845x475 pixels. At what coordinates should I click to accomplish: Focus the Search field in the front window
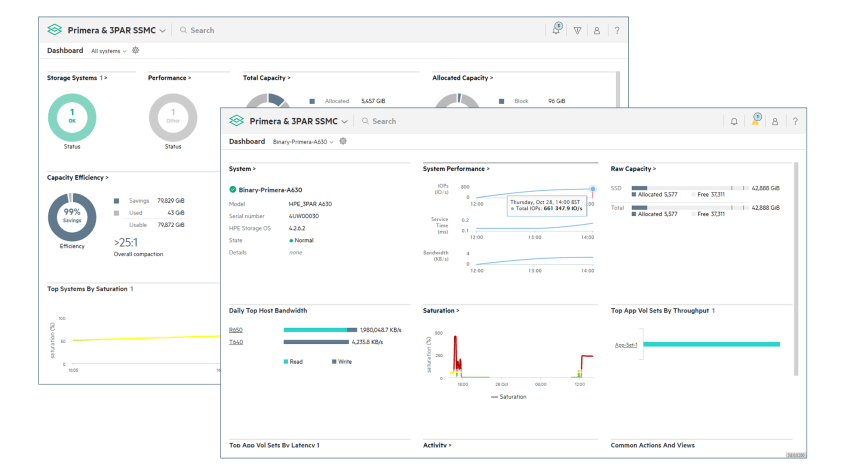pos(384,121)
